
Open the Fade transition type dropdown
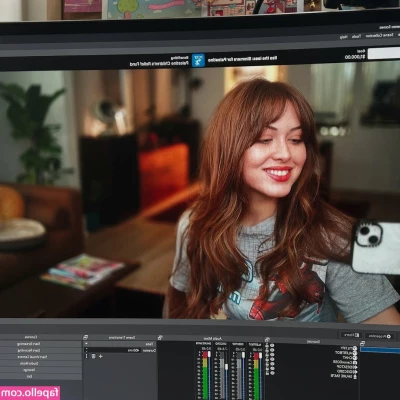pos(119,344)
